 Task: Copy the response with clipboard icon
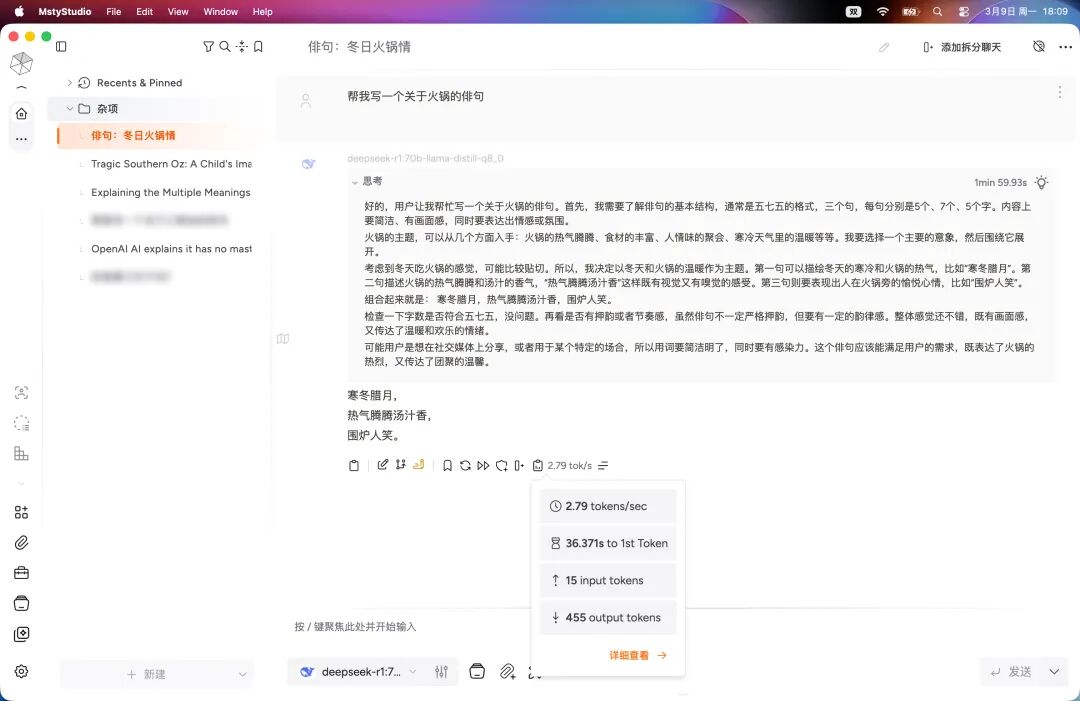[x=354, y=466]
